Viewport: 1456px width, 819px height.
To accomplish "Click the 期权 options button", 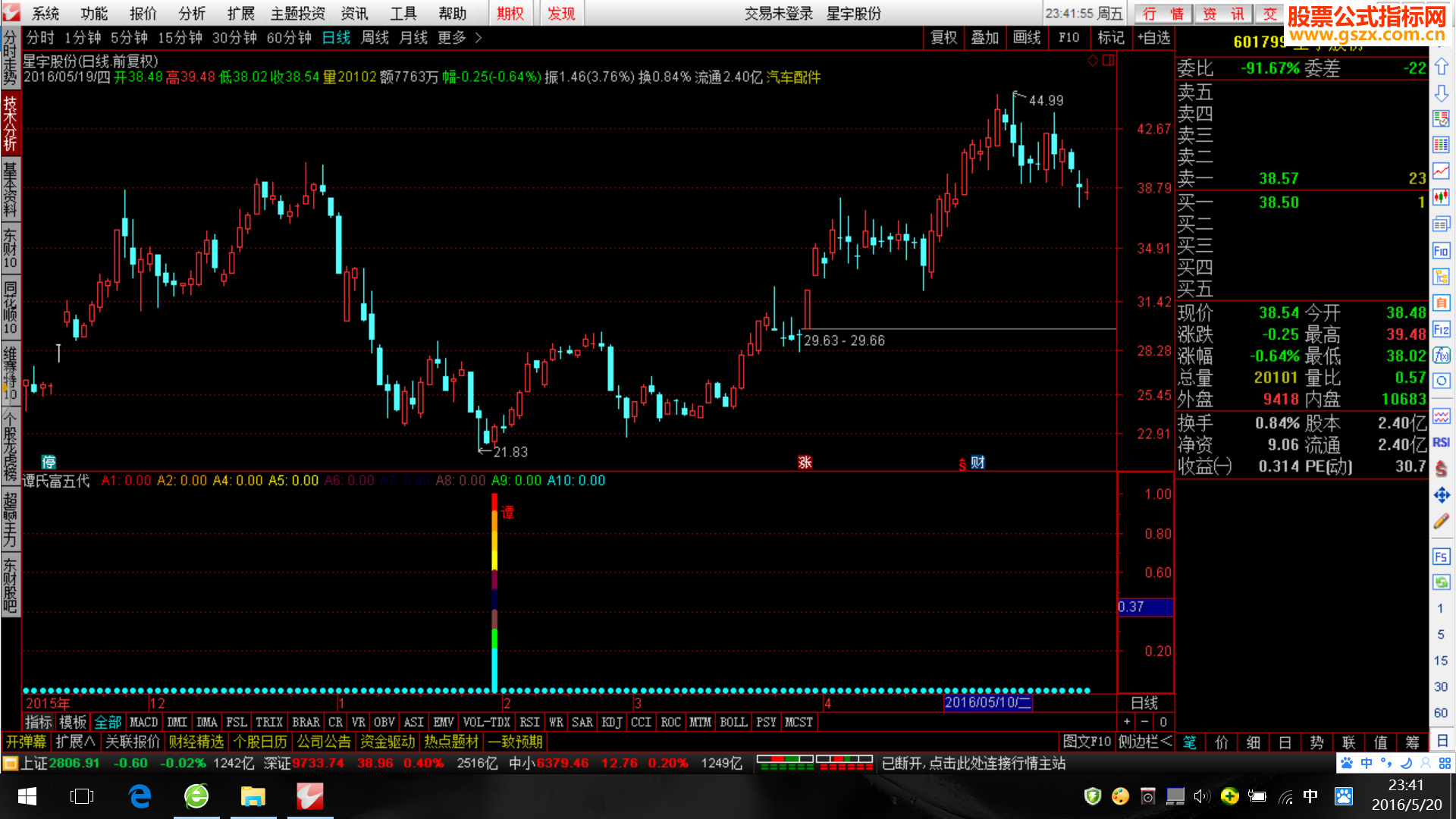I will click(x=510, y=13).
